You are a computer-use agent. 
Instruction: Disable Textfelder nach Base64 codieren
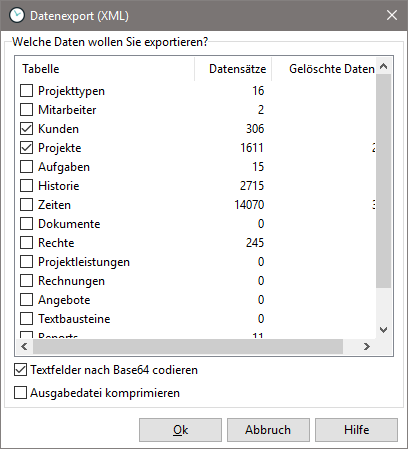tap(20, 370)
